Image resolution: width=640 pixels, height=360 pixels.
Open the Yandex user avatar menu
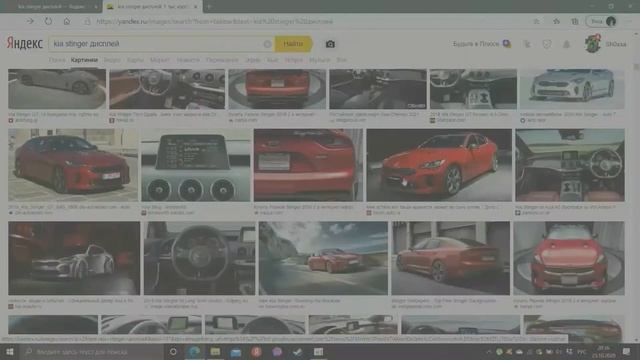pyautogui.click(x=593, y=44)
